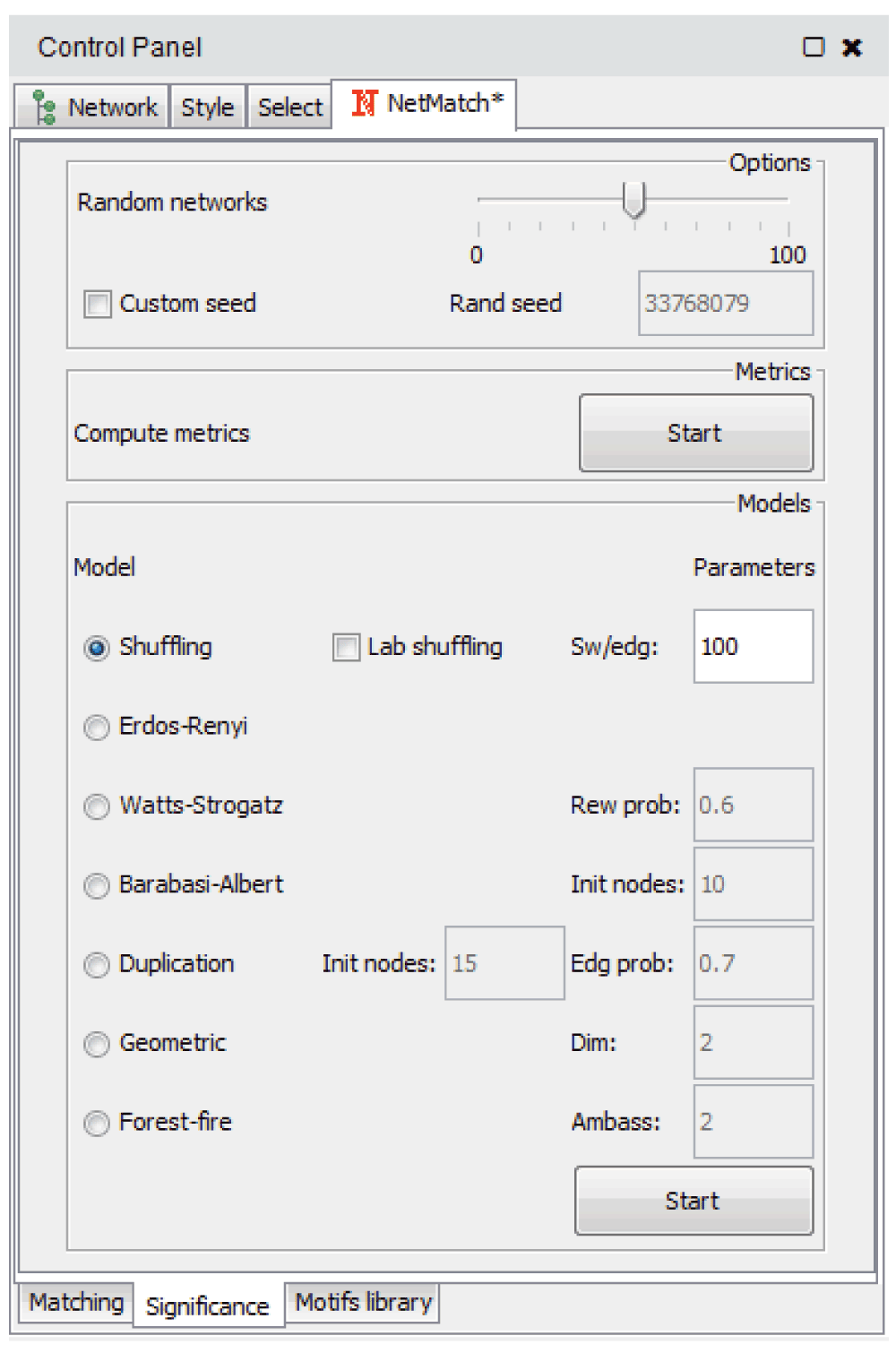Select the Watts-Strogatz model
The height and width of the screenshot is (1353, 896).
[96, 806]
